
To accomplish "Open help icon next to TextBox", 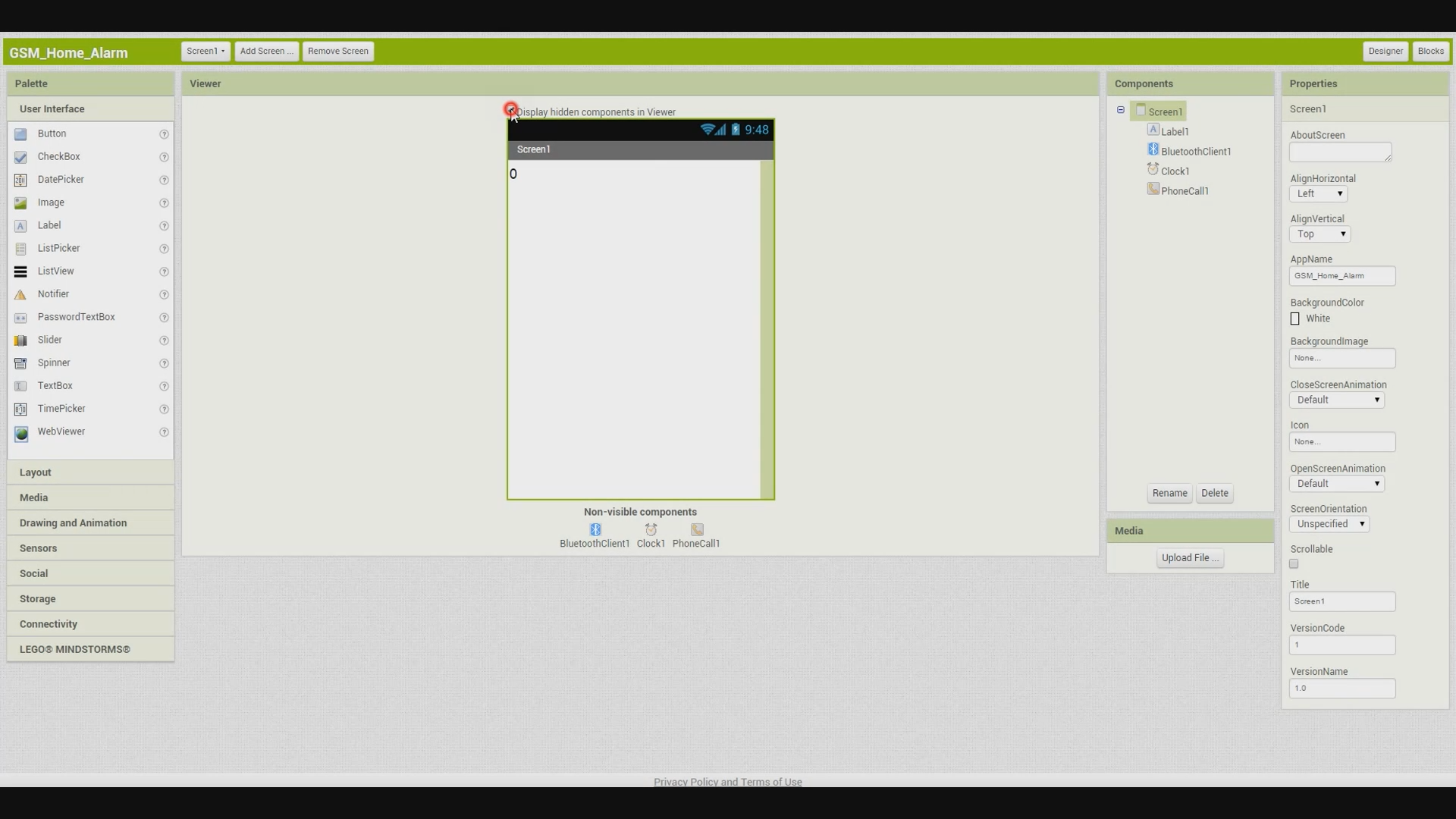I will click(164, 387).
